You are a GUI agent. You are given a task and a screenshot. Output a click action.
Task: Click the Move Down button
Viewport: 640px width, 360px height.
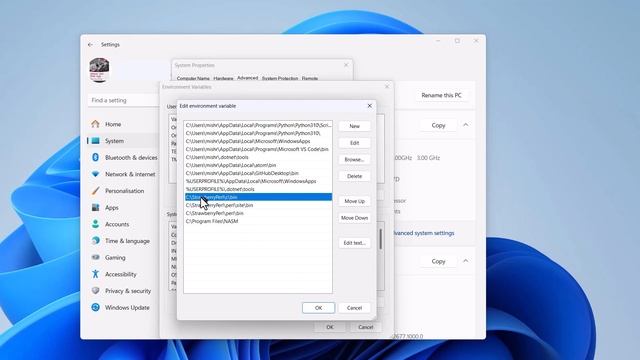point(354,218)
